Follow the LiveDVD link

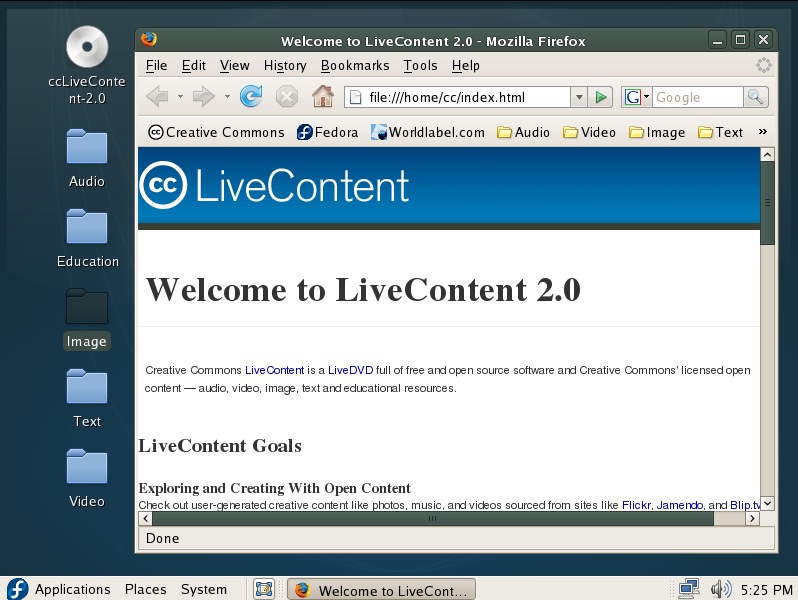350,370
